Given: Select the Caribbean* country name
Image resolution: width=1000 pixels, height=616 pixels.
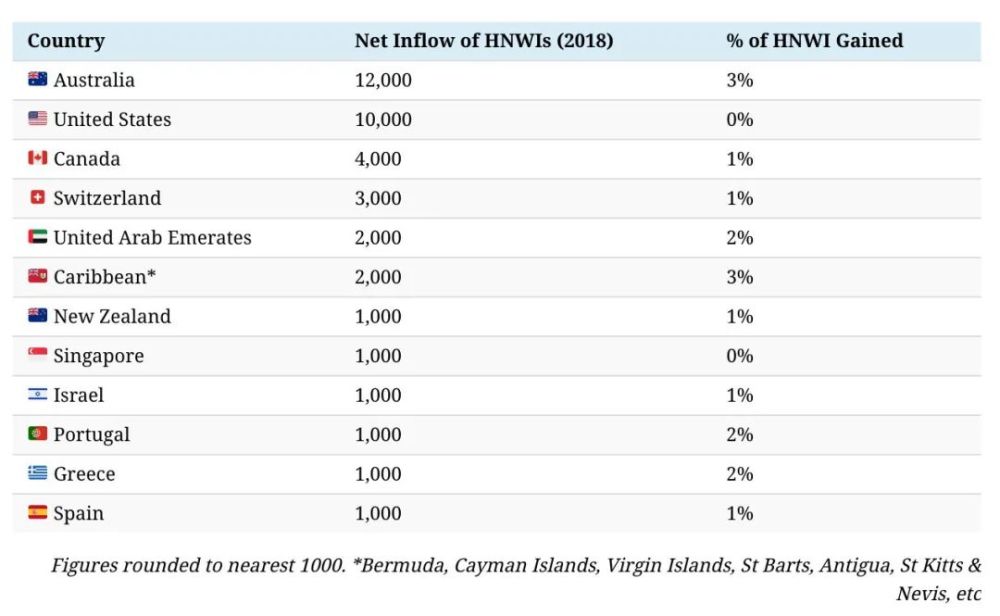Looking at the screenshot, I should pos(105,277).
